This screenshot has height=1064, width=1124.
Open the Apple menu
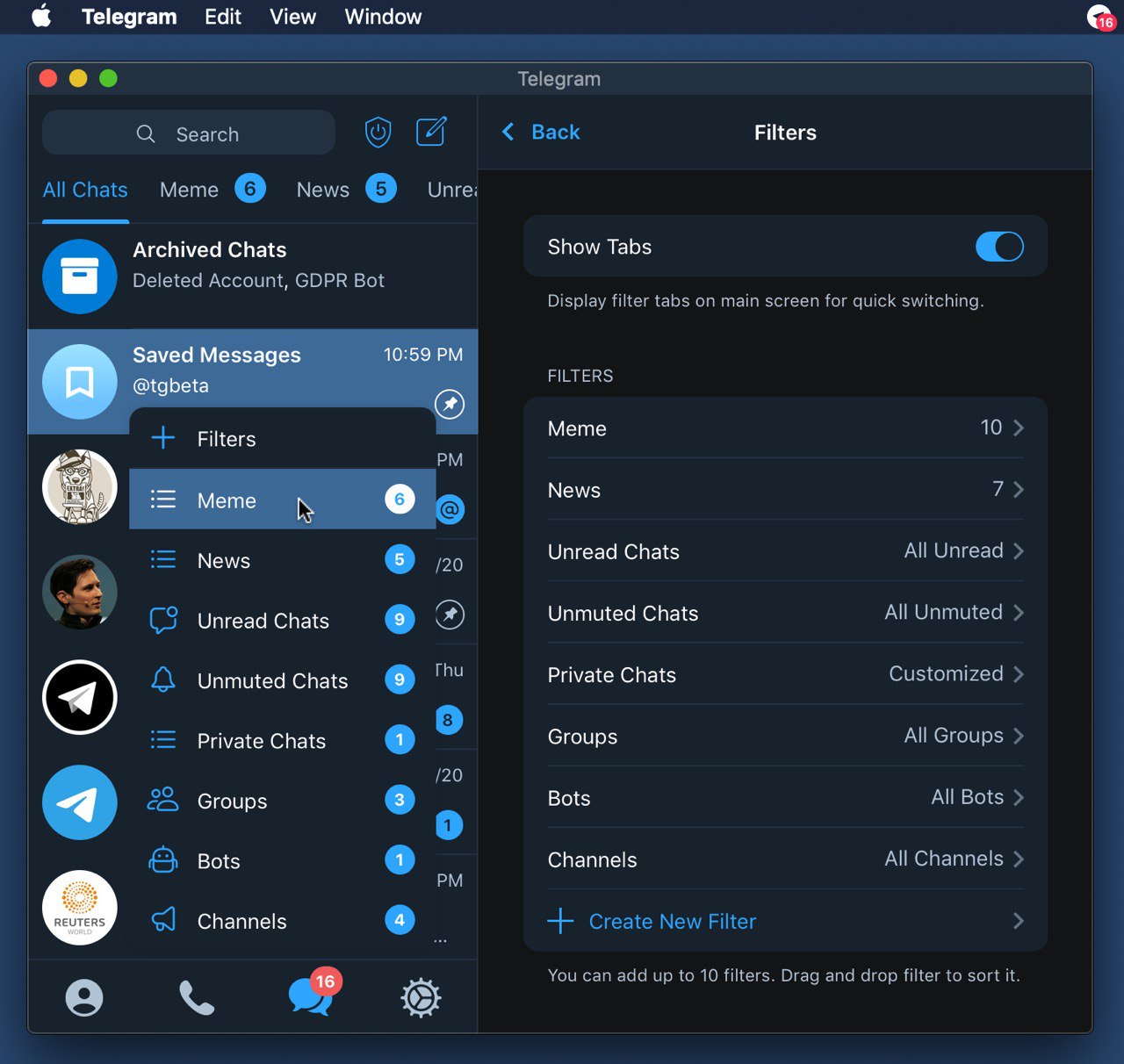[41, 17]
